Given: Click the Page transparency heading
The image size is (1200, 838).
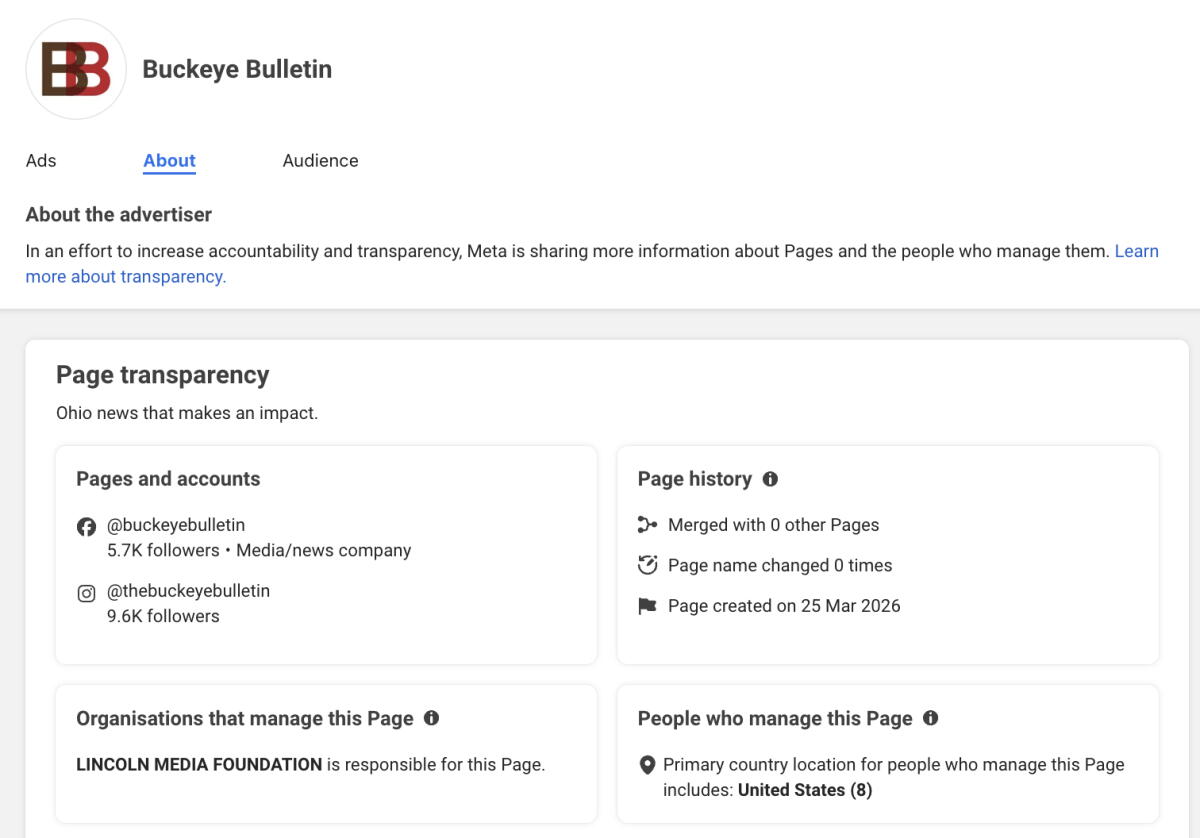Looking at the screenshot, I should point(163,375).
